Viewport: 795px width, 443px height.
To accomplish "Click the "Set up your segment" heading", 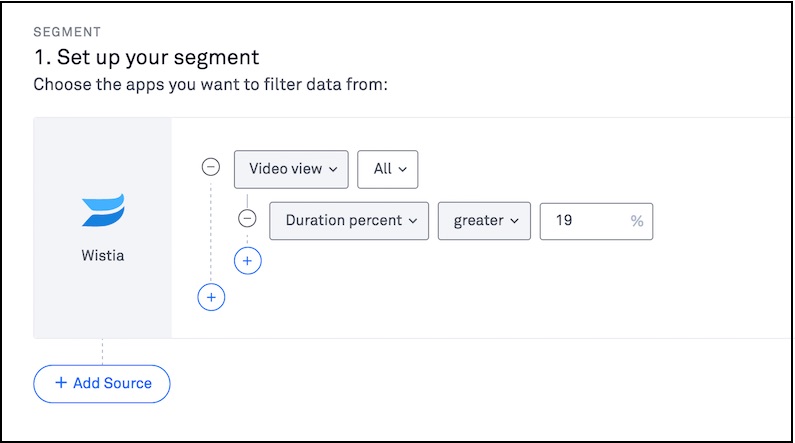I will pos(146,57).
